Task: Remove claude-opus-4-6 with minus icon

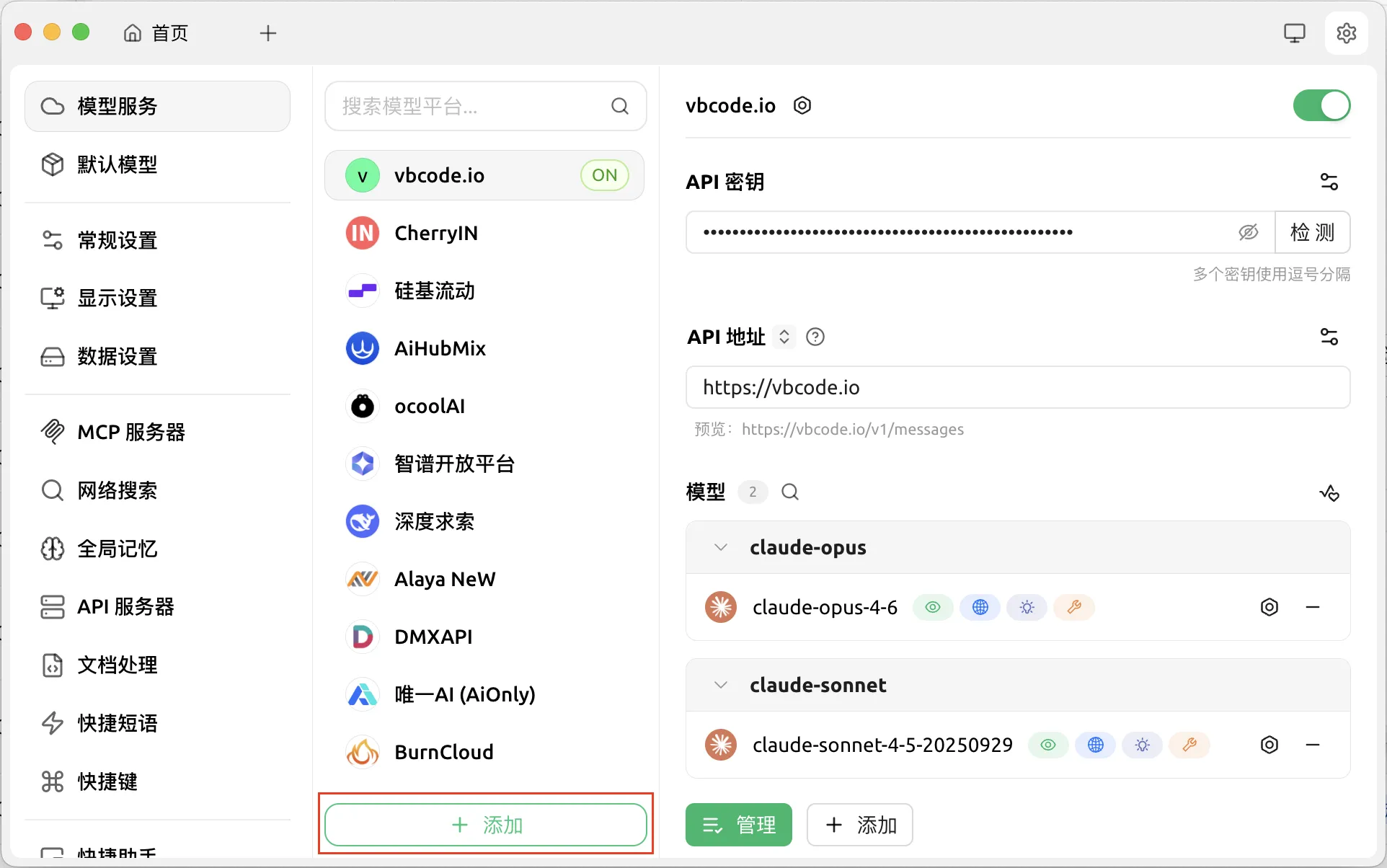Action: click(x=1313, y=607)
